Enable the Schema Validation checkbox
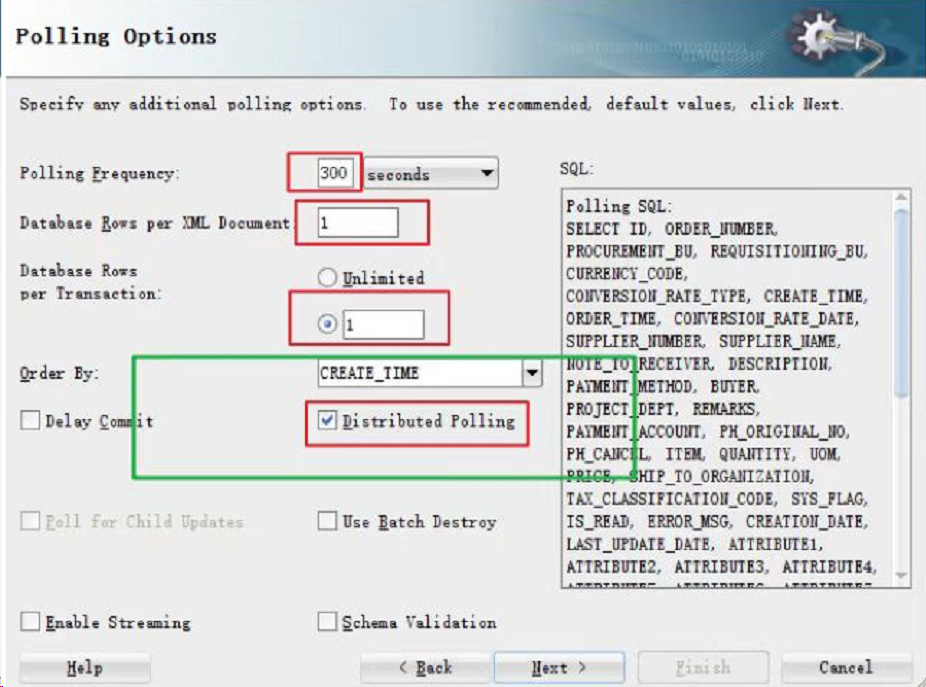 327,621
